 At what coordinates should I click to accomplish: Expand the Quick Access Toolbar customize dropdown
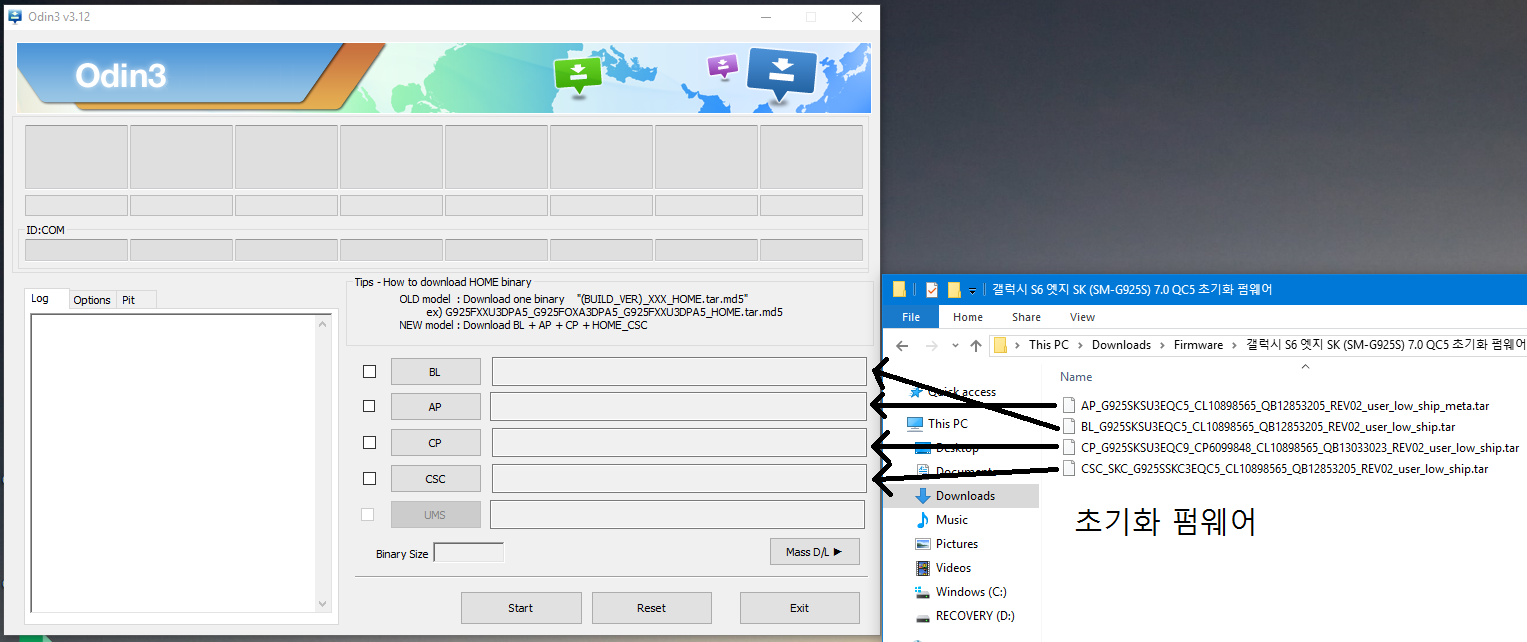pos(972,291)
